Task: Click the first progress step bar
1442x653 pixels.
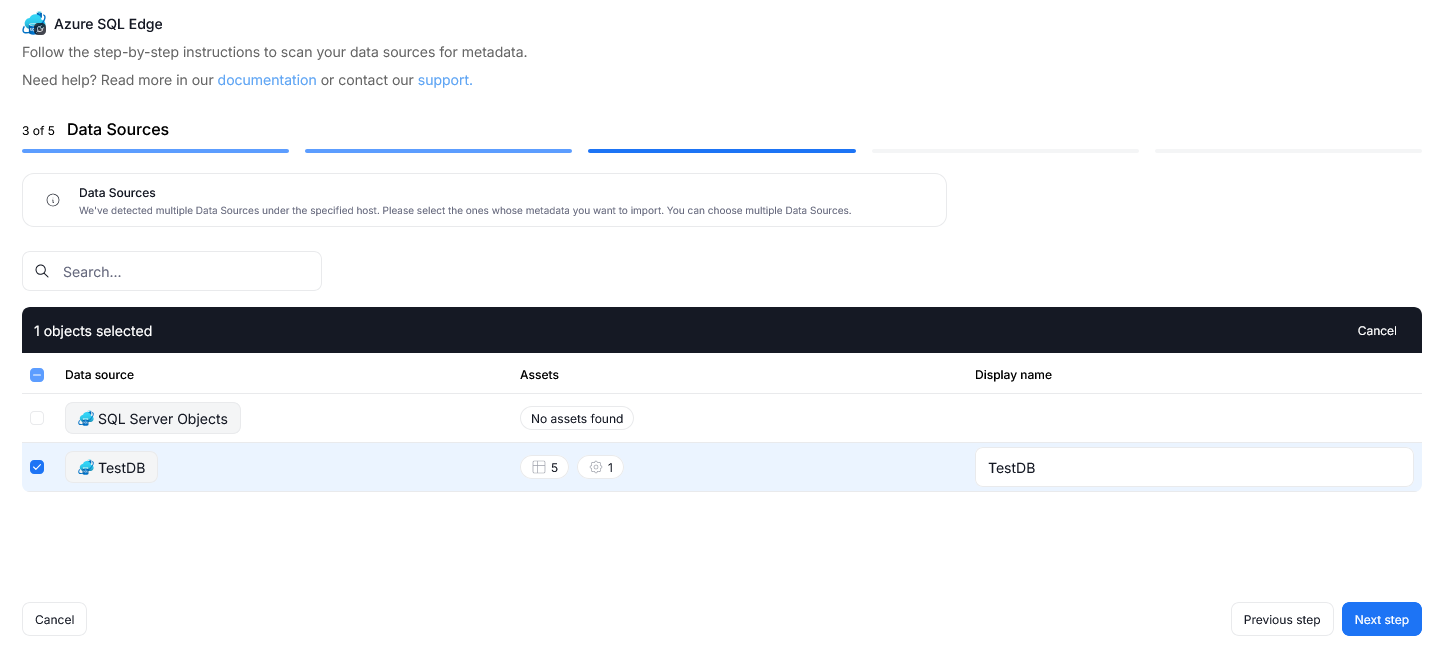Action: pyautogui.click(x=155, y=151)
